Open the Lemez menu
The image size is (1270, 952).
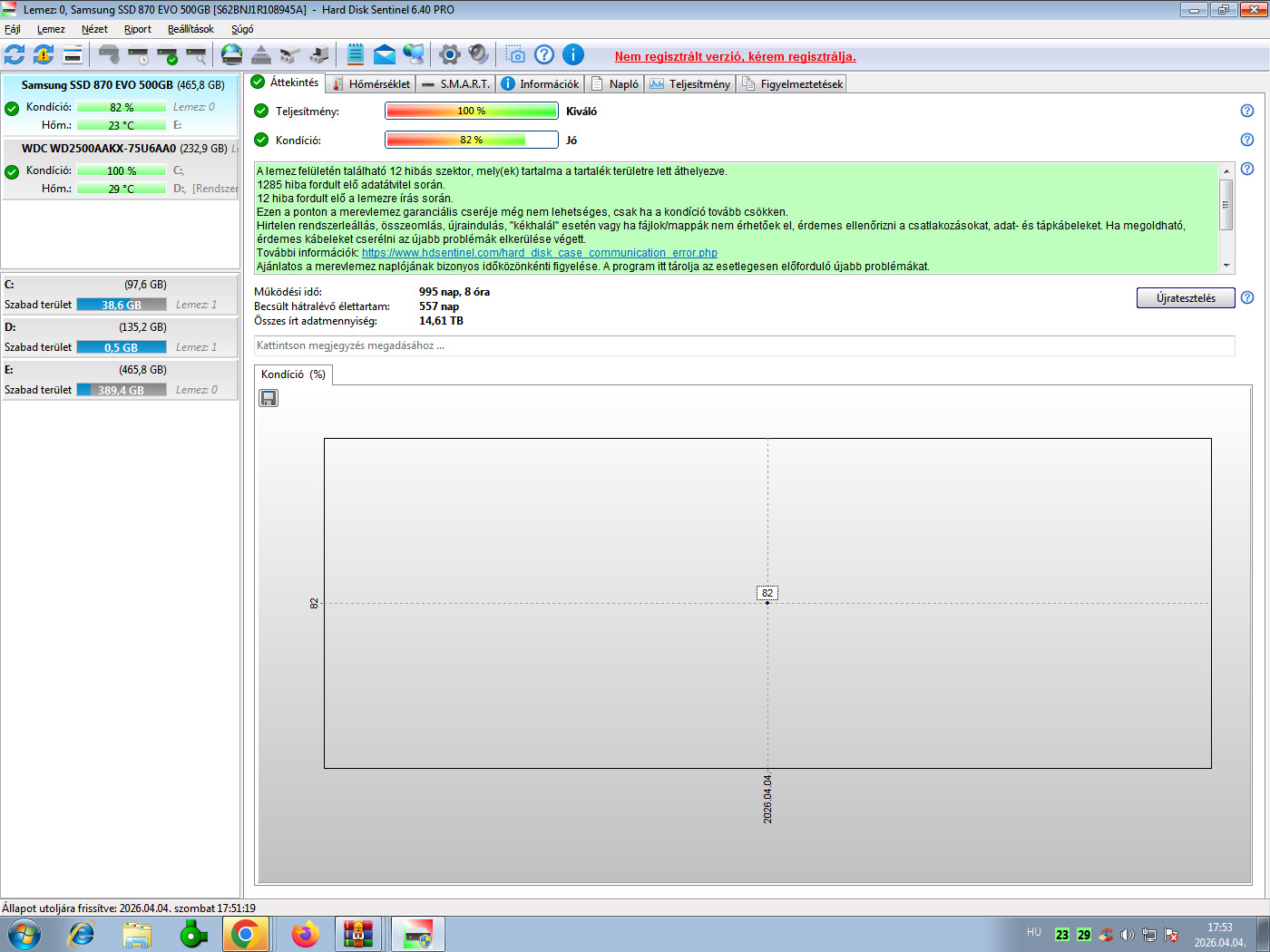click(x=51, y=29)
